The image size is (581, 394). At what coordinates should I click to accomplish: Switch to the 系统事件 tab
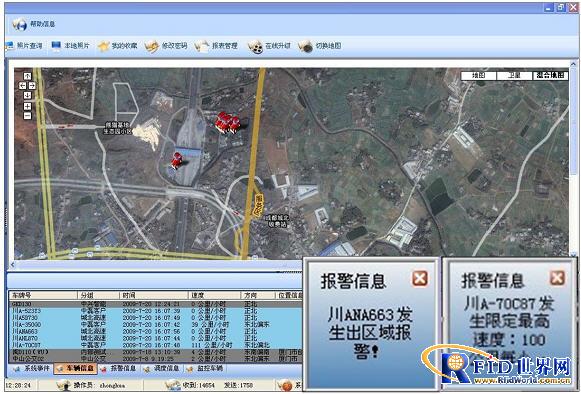point(31,368)
